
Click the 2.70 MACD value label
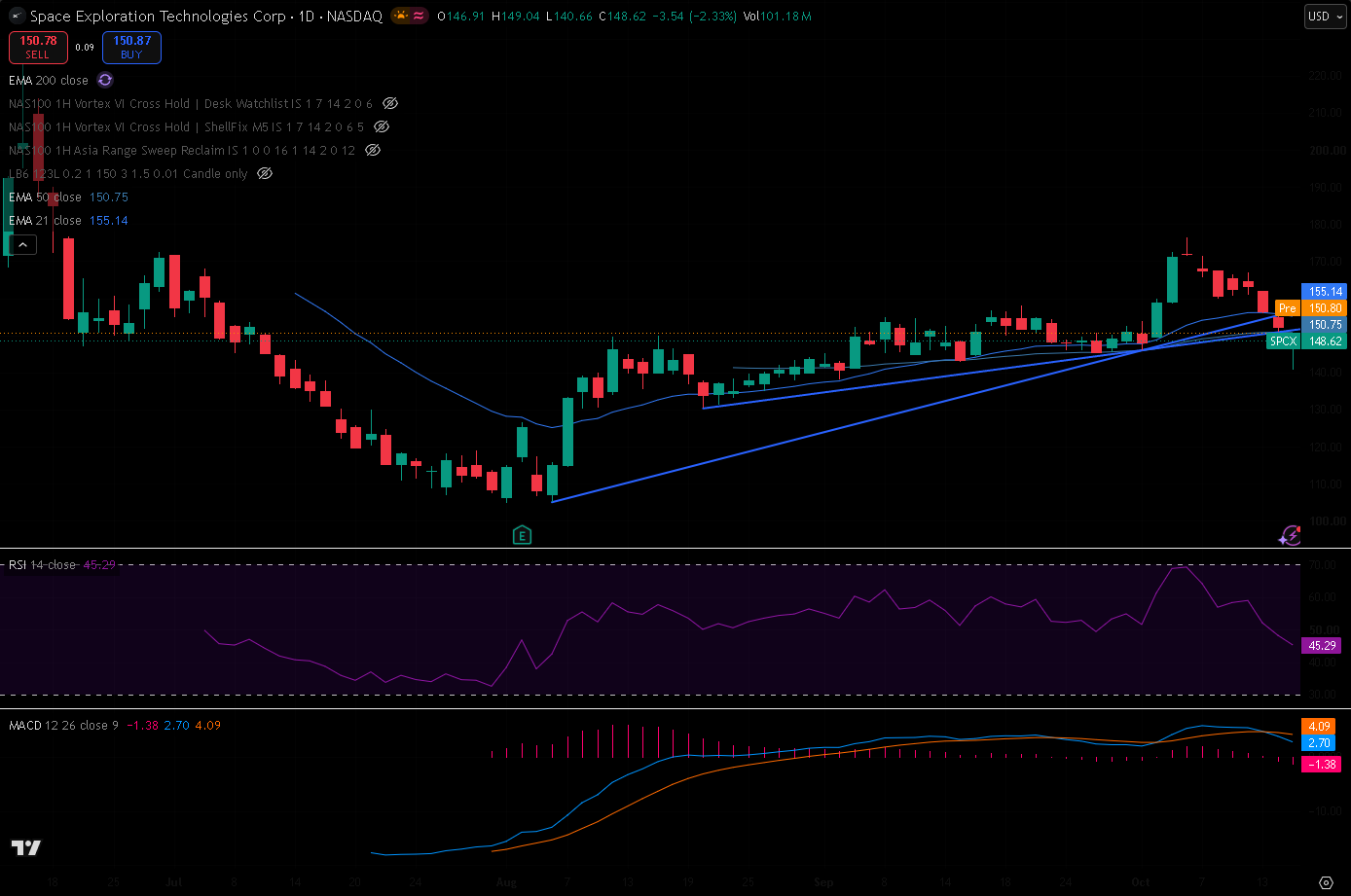[x=1318, y=743]
